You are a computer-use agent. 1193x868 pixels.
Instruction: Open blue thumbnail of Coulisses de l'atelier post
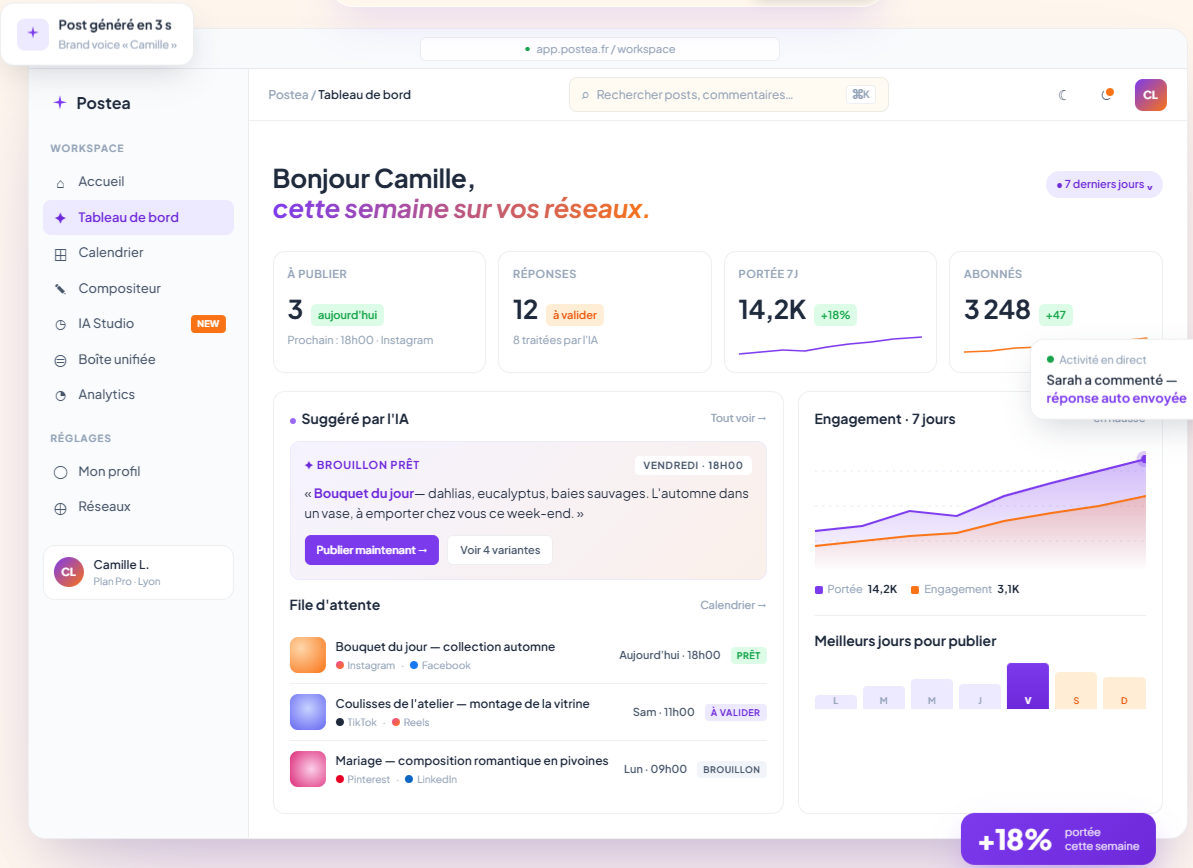[308, 712]
